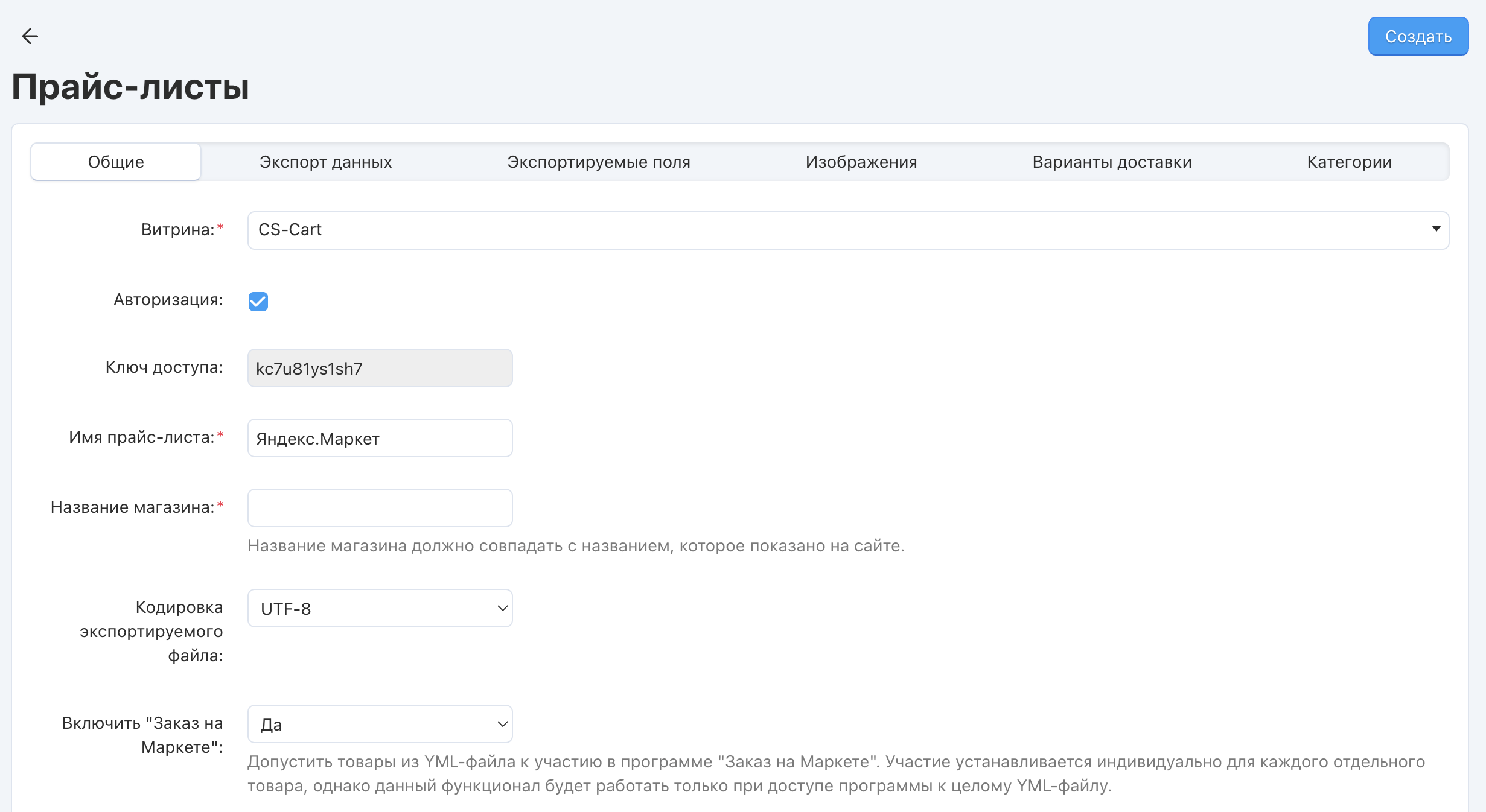
Task: Open the Варианты доставки tab
Action: click(1112, 162)
